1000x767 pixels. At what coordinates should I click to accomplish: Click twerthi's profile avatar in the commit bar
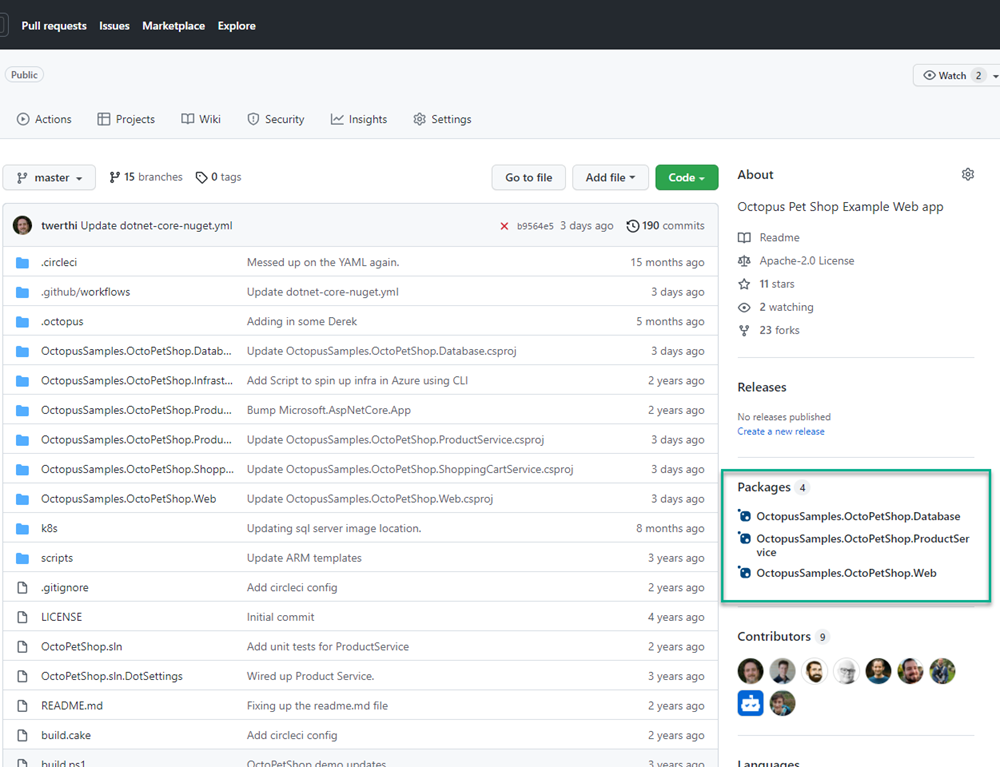tap(22, 225)
